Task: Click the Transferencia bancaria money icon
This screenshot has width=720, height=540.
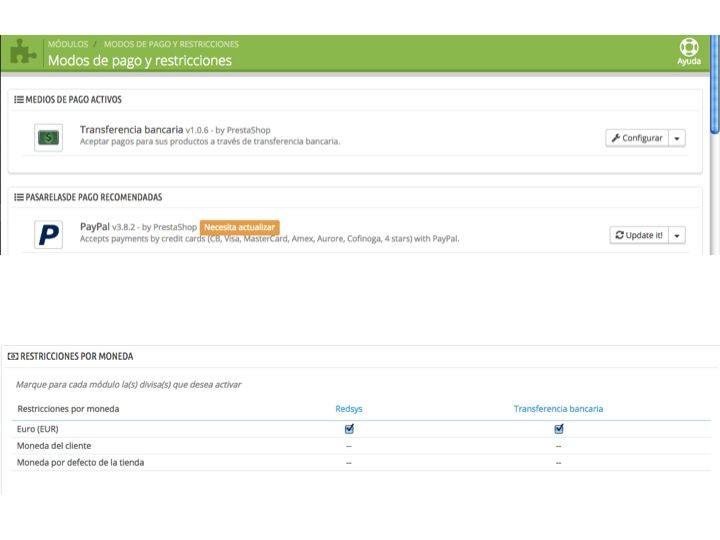Action: 48,137
